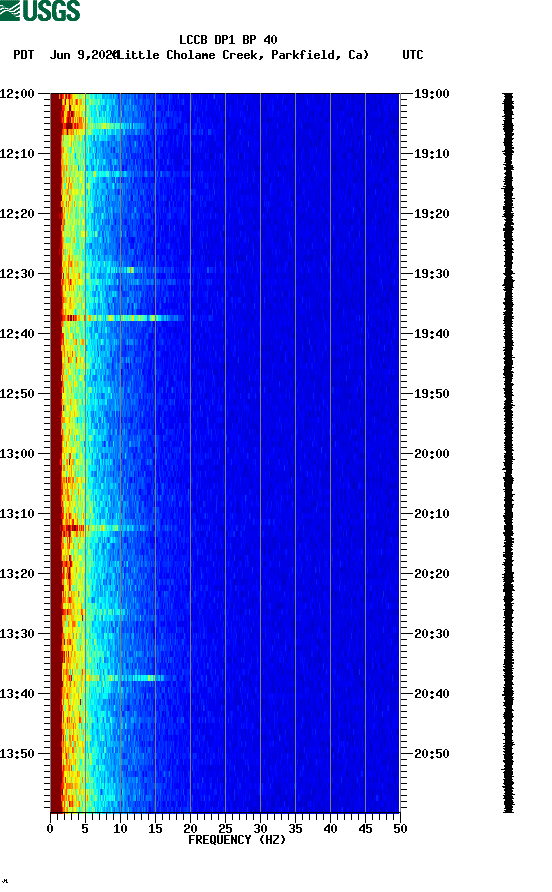
Task: Click the 'Parkfield, Ca)' location text
Action: click(x=320, y=55)
